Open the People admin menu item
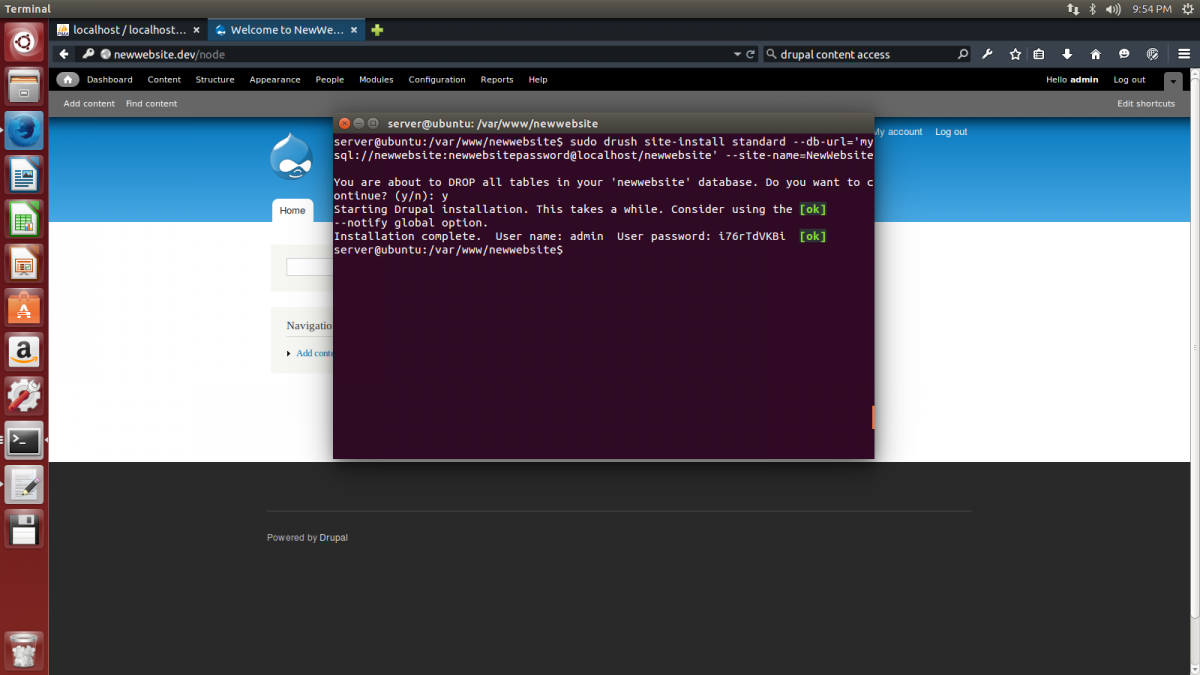The width and height of the screenshot is (1200, 675). pyautogui.click(x=330, y=80)
